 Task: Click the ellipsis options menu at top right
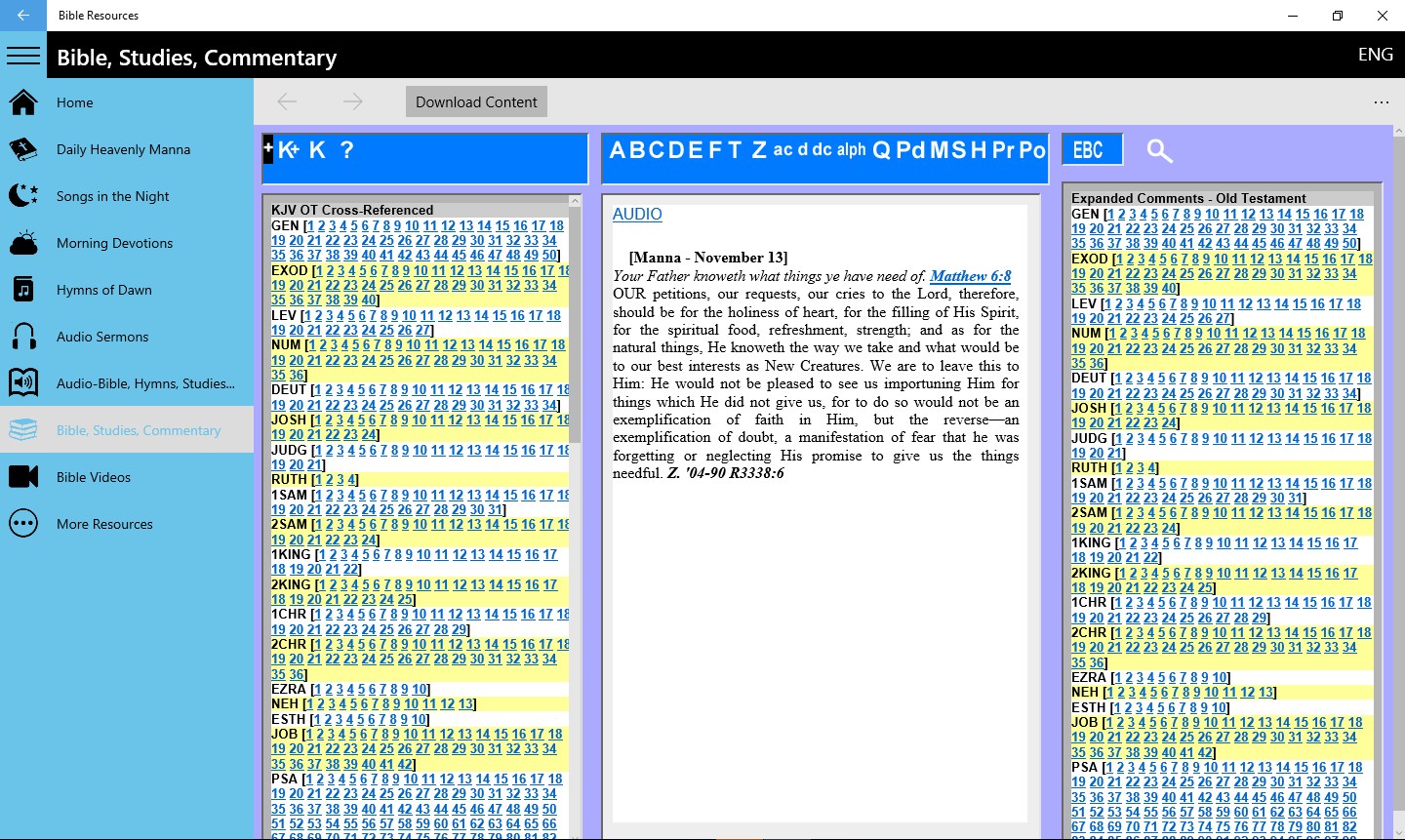(x=1382, y=101)
